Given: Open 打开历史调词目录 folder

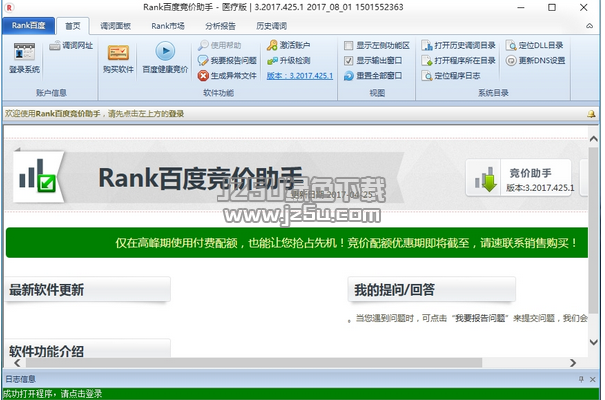Looking at the screenshot, I should tap(458, 46).
